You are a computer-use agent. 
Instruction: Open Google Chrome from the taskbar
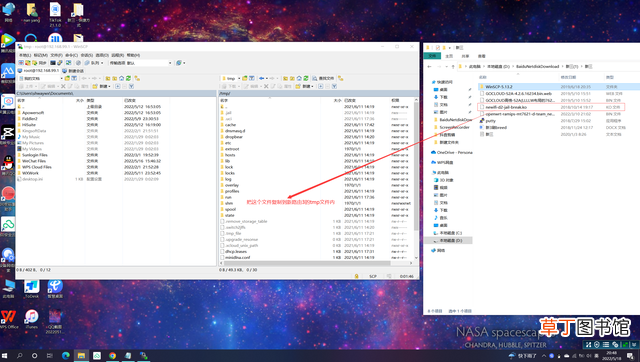(x=112, y=355)
